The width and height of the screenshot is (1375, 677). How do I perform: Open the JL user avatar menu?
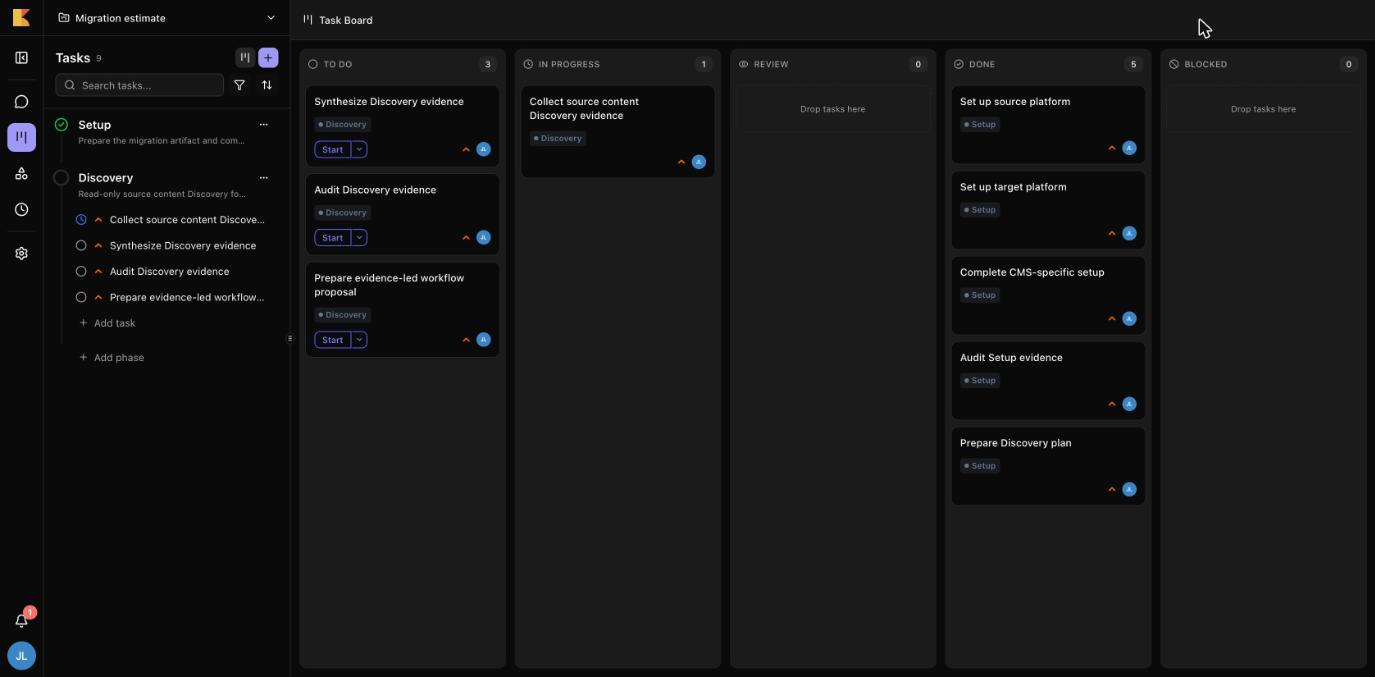(x=21, y=656)
